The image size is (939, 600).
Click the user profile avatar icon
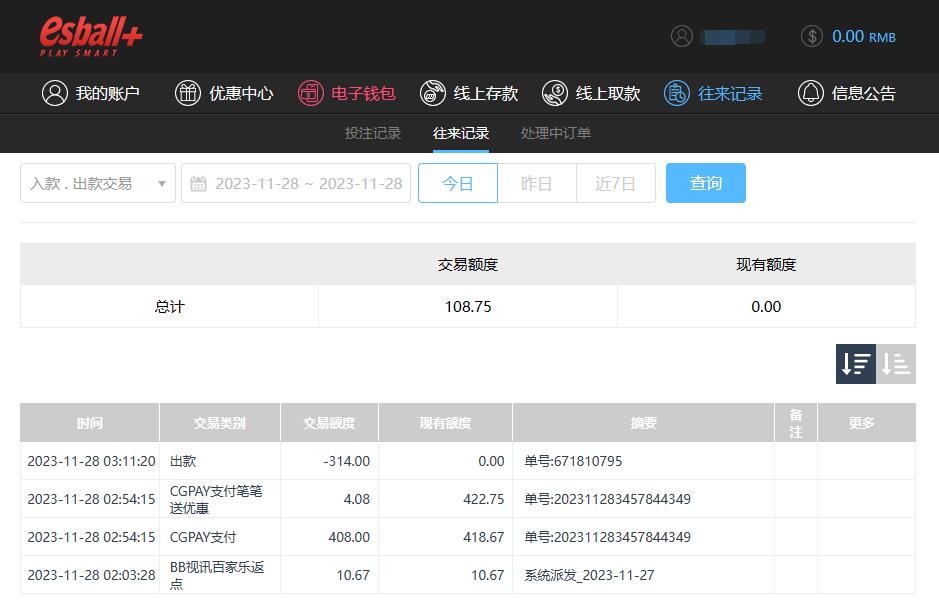click(682, 37)
